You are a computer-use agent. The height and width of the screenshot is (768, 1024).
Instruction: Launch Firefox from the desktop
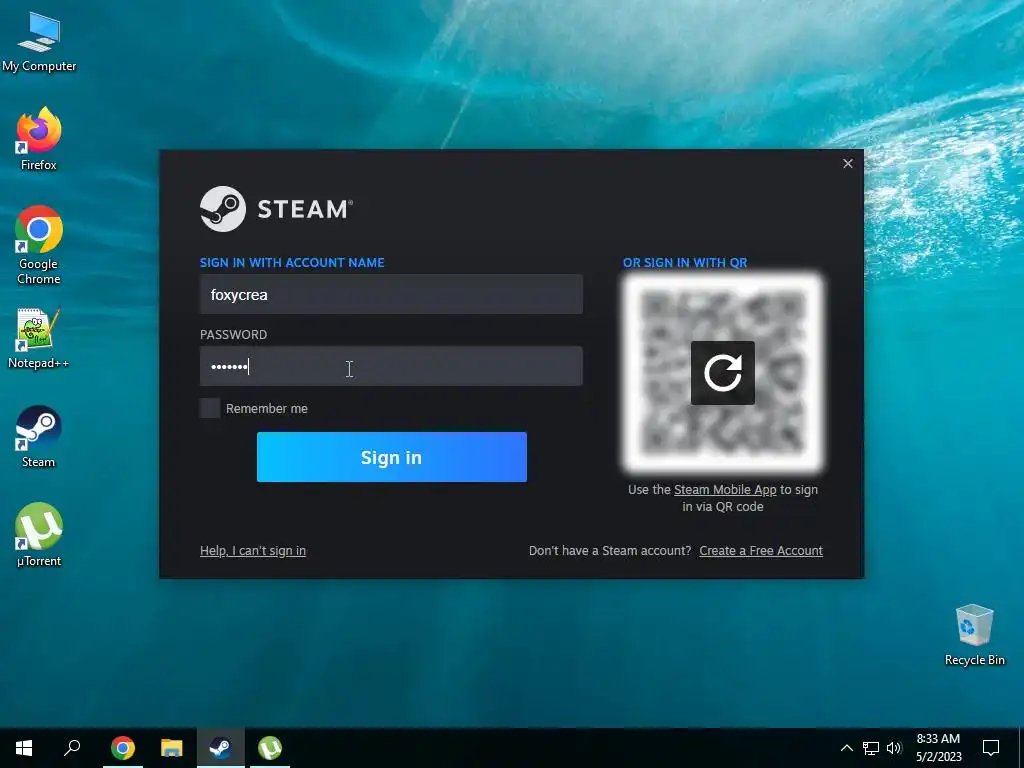39,138
